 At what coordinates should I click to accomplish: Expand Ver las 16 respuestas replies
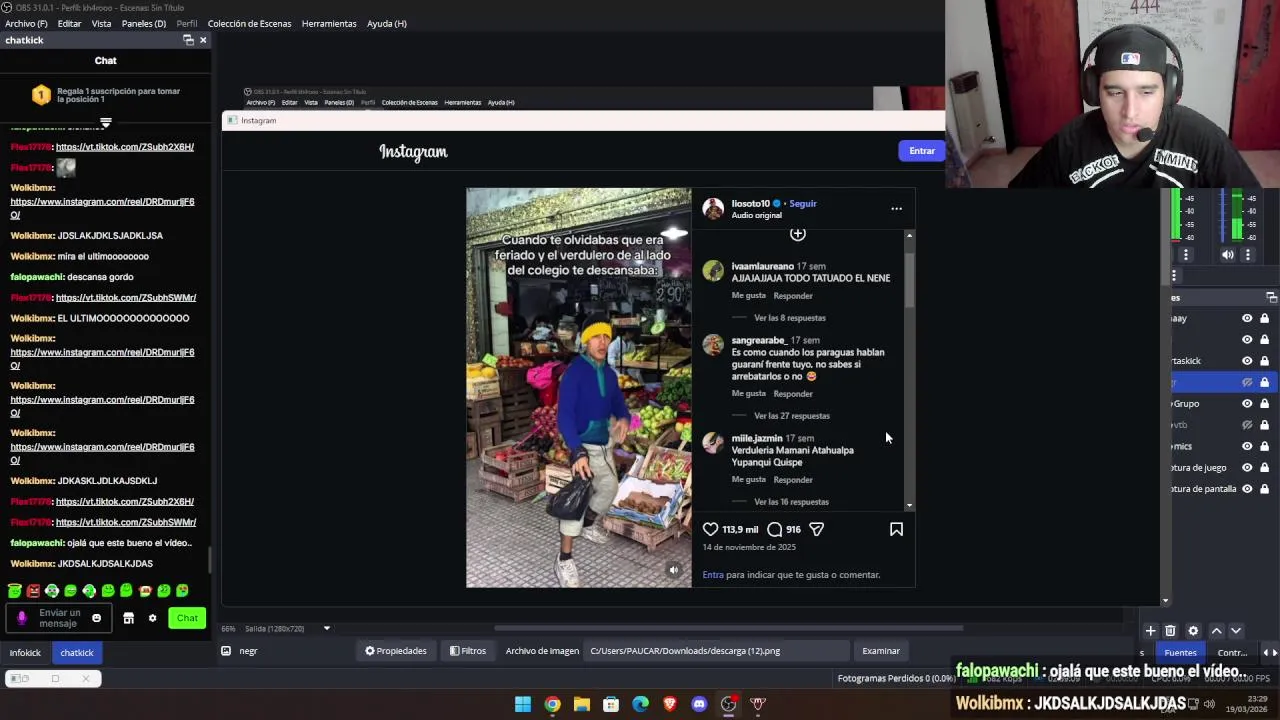[x=792, y=502]
